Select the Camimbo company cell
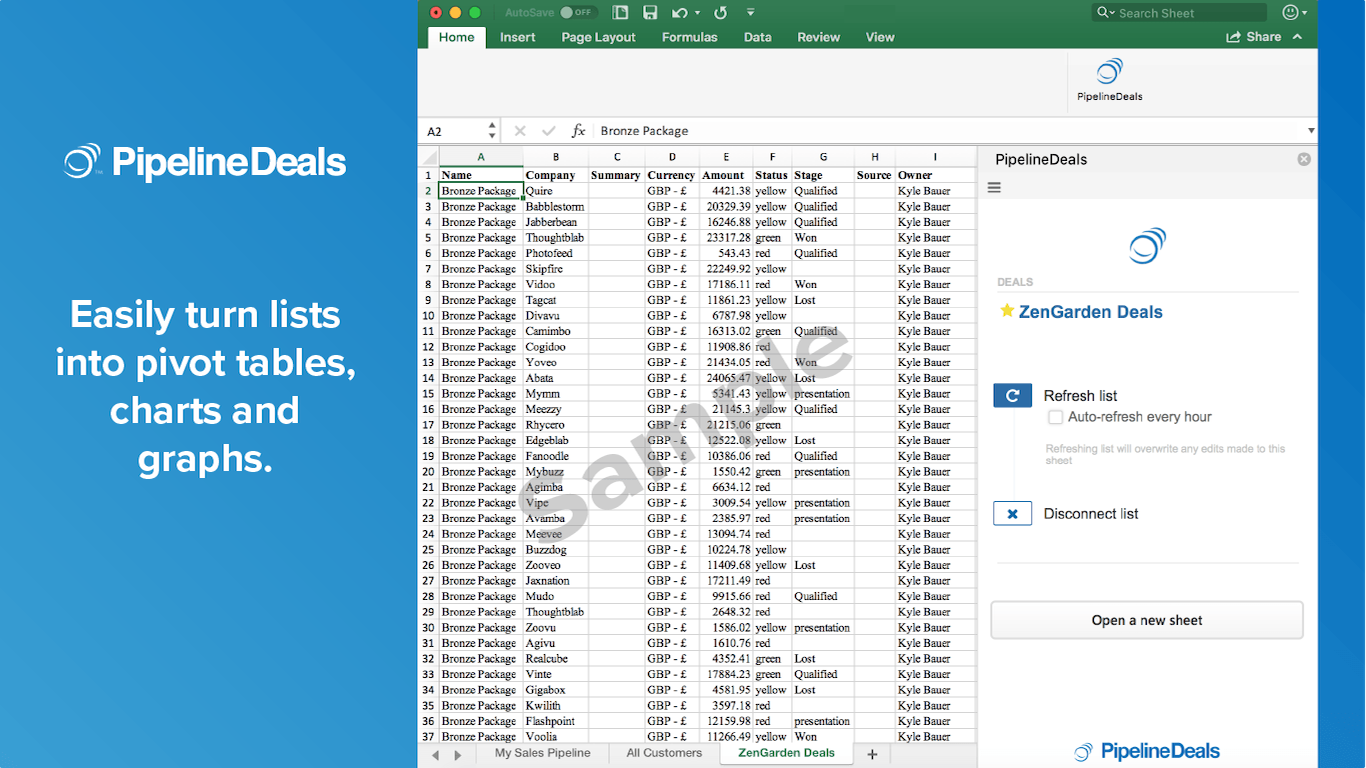1366x768 pixels. coord(556,331)
